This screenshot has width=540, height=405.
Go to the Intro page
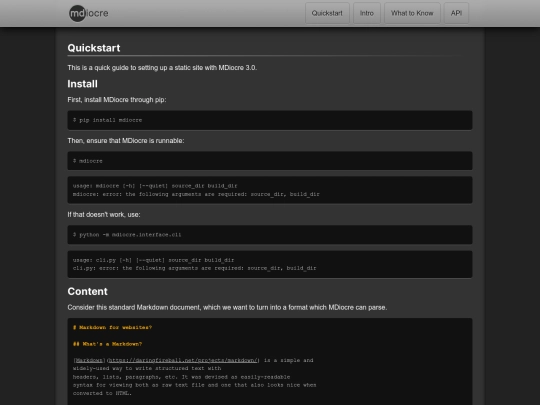pos(367,13)
